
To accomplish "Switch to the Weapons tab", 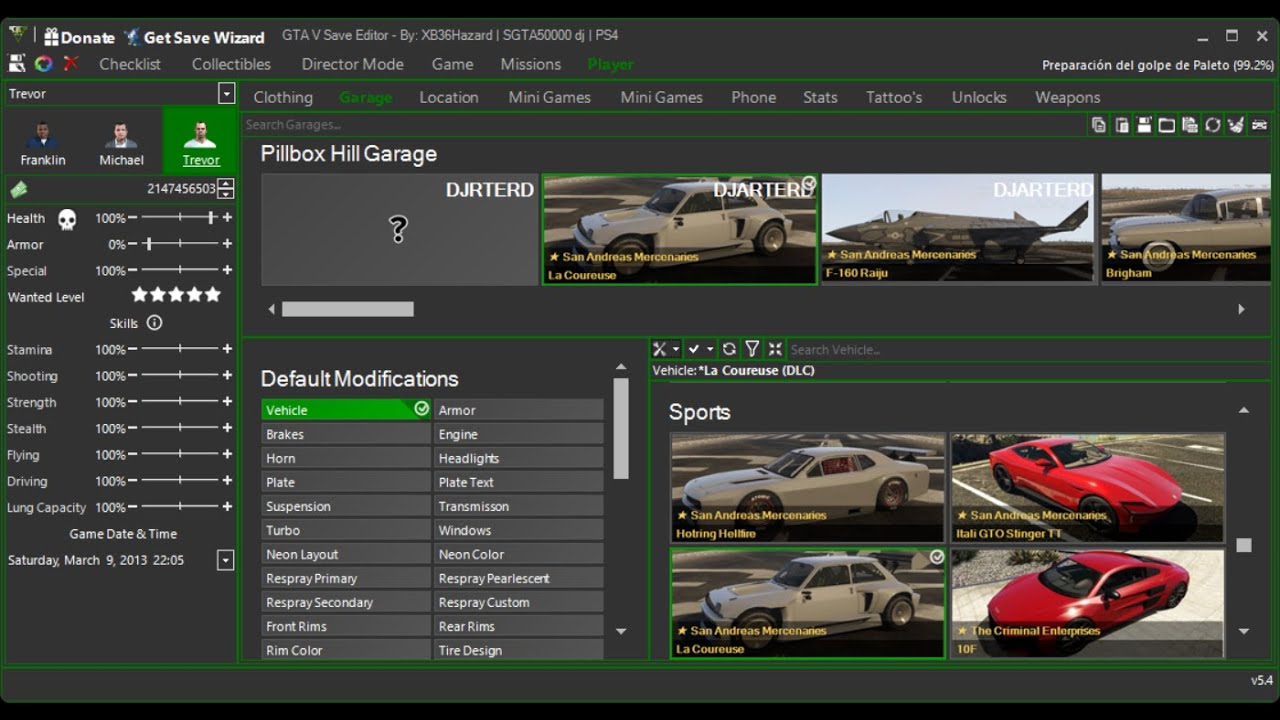I will click(1068, 97).
